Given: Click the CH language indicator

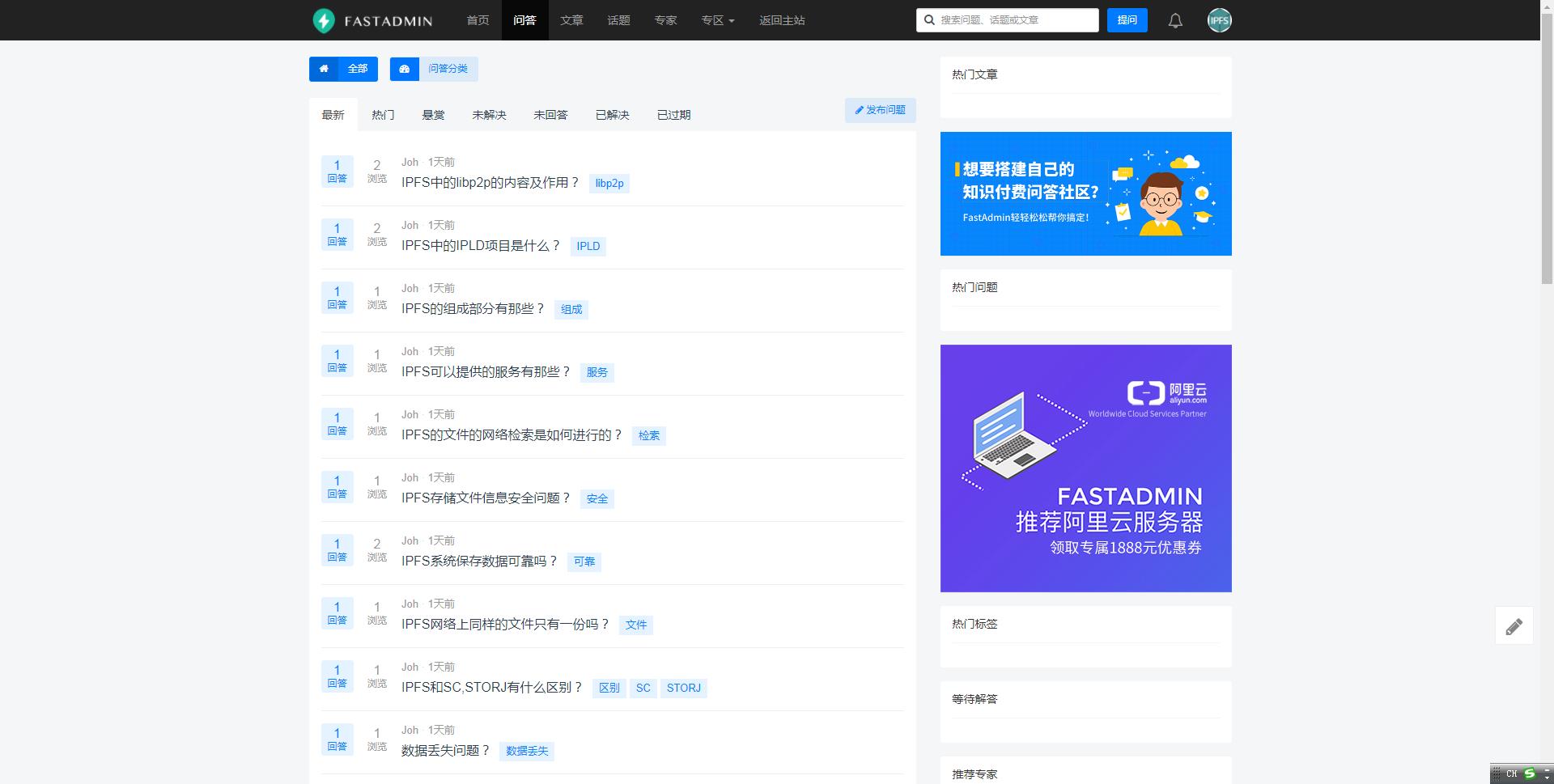Looking at the screenshot, I should pos(1511,774).
